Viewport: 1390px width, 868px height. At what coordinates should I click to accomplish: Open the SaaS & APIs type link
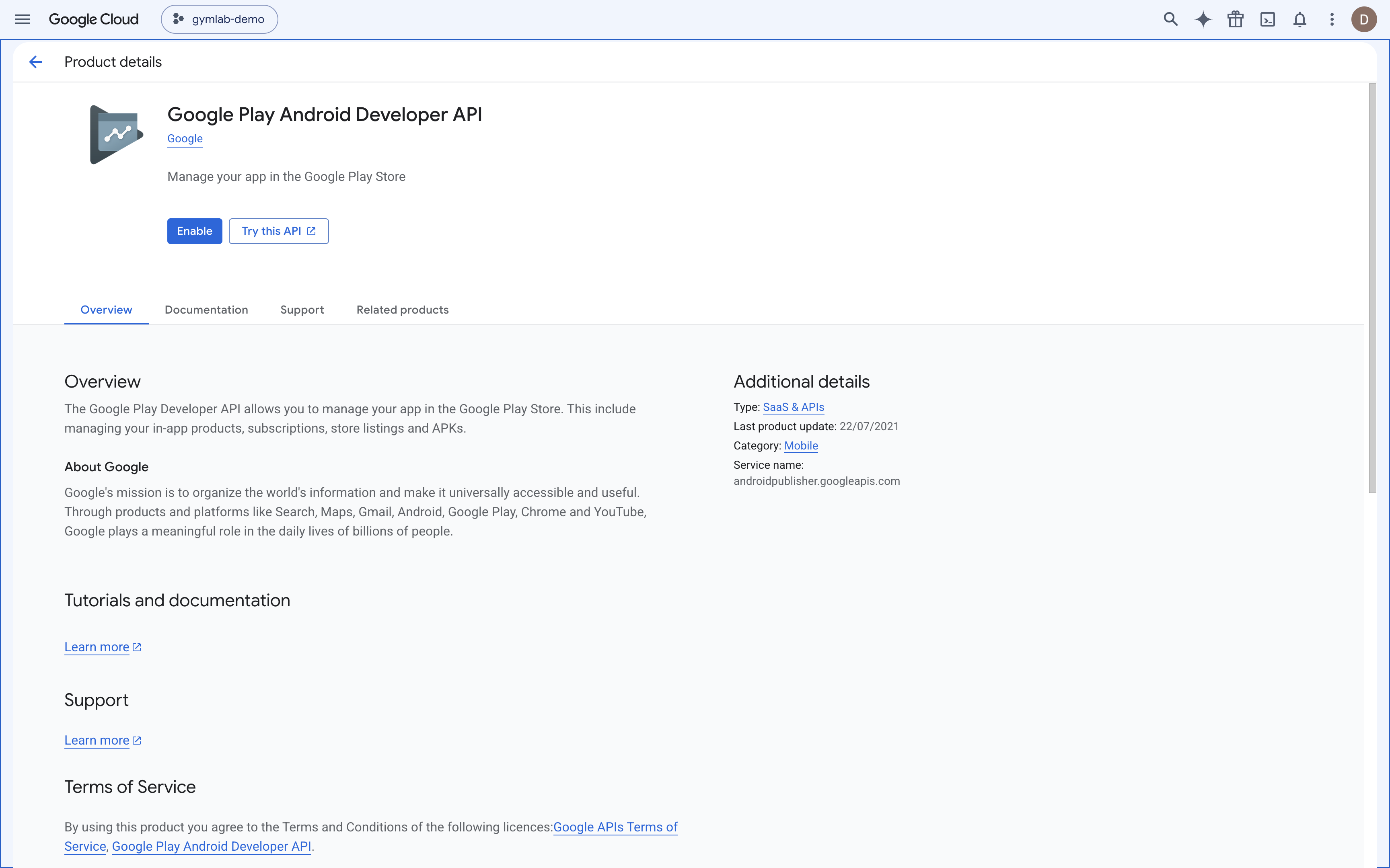click(x=794, y=407)
